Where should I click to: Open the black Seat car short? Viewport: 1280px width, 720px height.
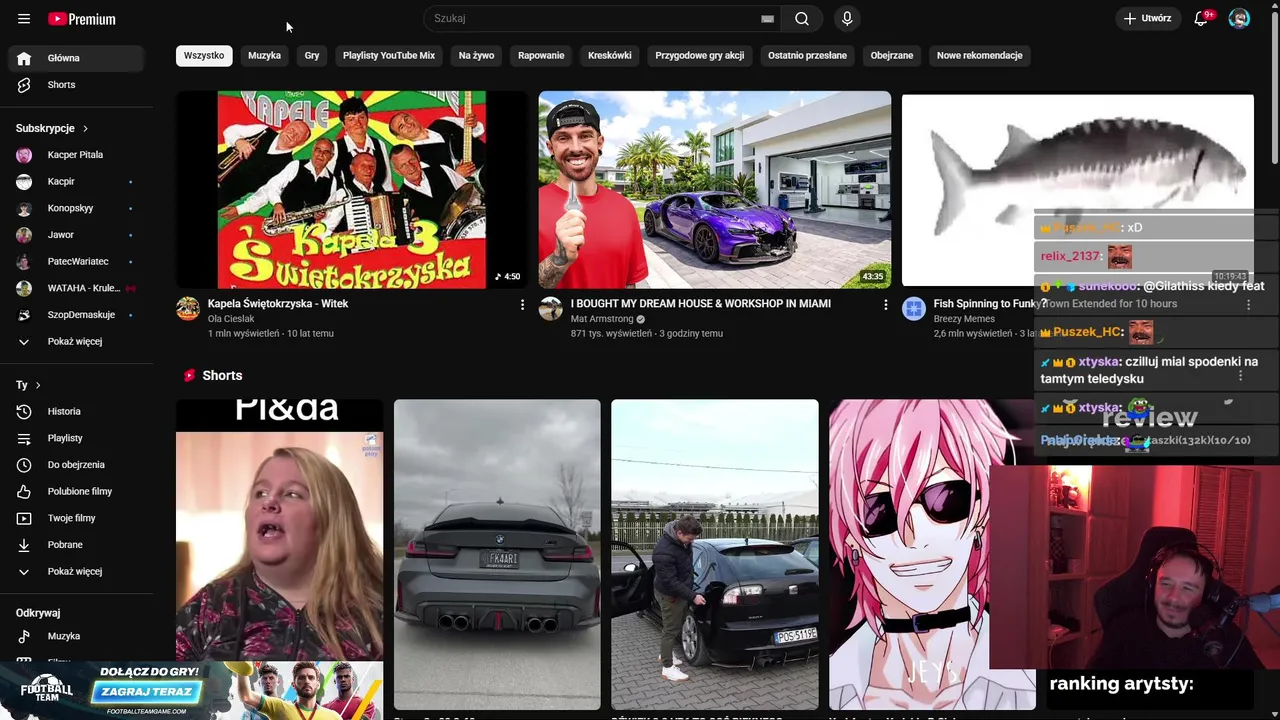point(715,555)
